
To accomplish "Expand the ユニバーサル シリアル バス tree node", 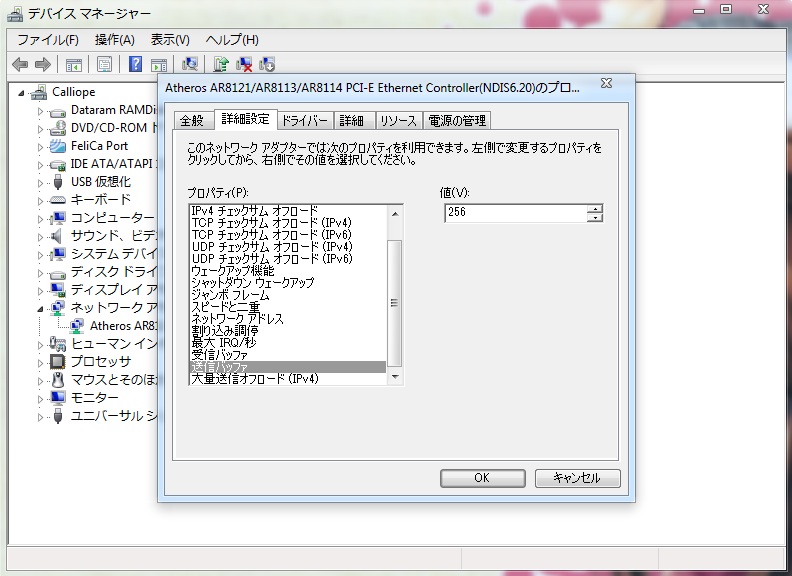I will [x=40, y=417].
